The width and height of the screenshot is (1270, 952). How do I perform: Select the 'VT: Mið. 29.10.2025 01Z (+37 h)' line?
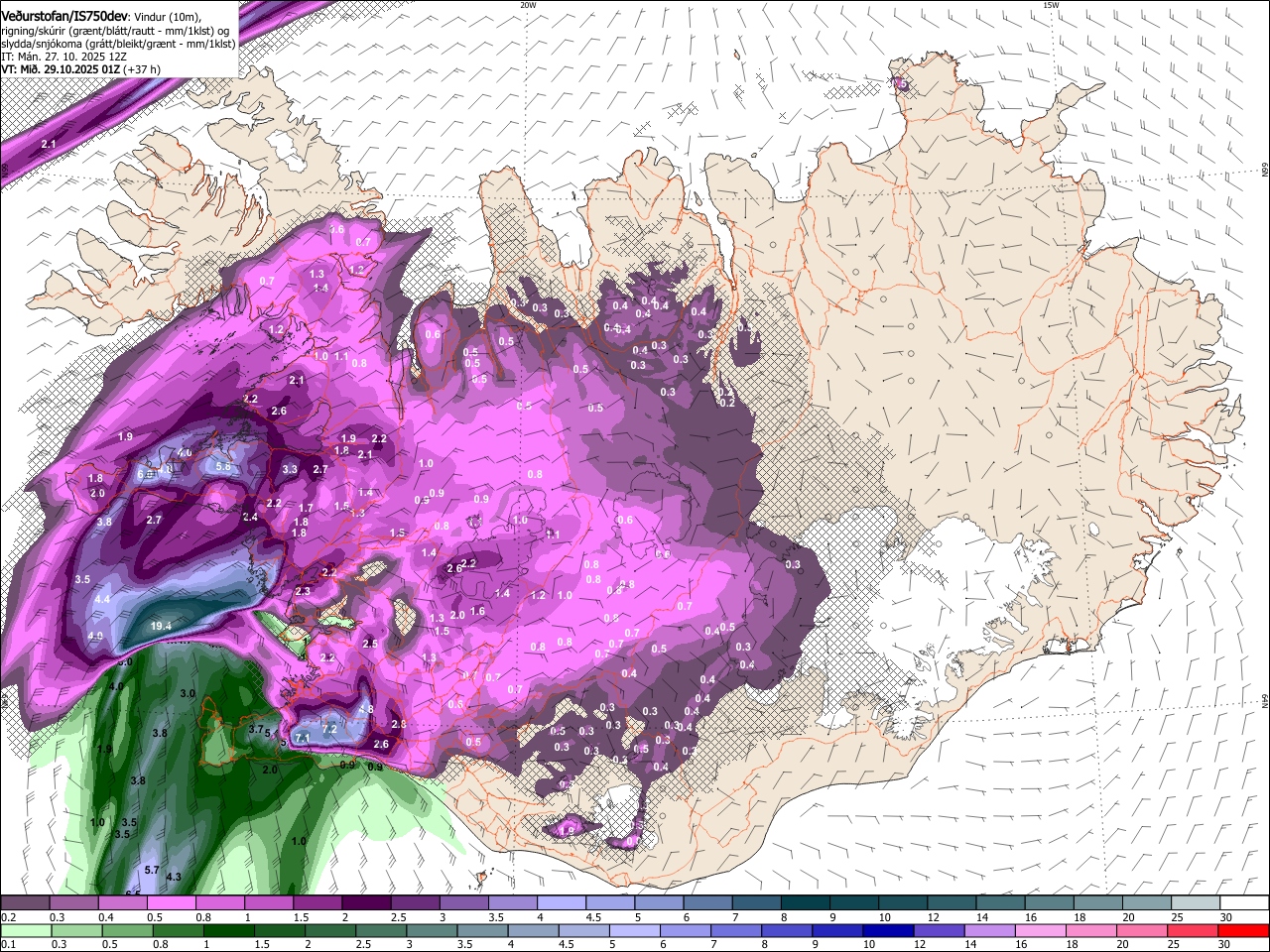81,69
